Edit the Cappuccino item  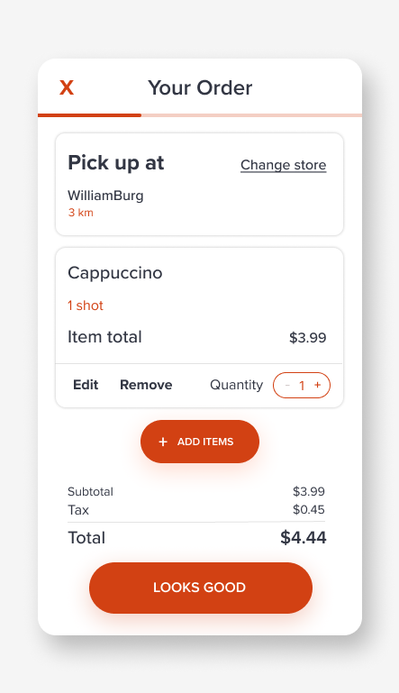pos(86,385)
